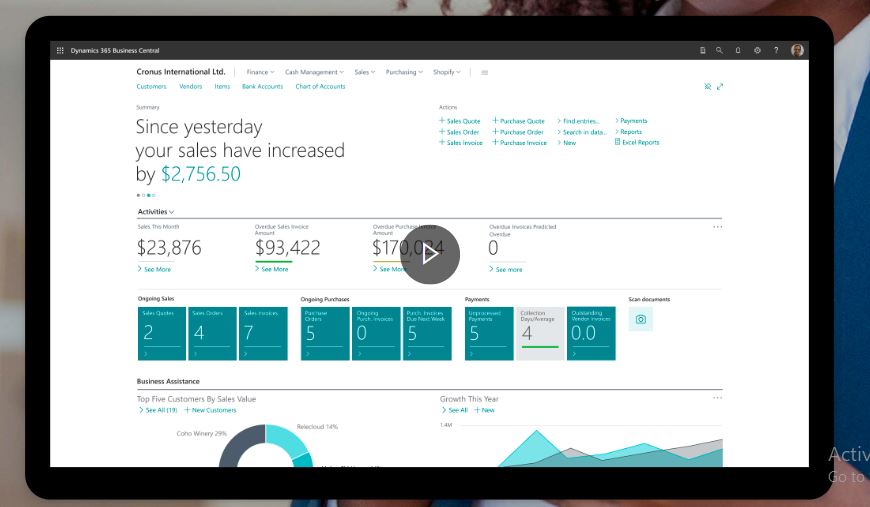Click the help question mark icon
The width and height of the screenshot is (870, 507).
776,50
